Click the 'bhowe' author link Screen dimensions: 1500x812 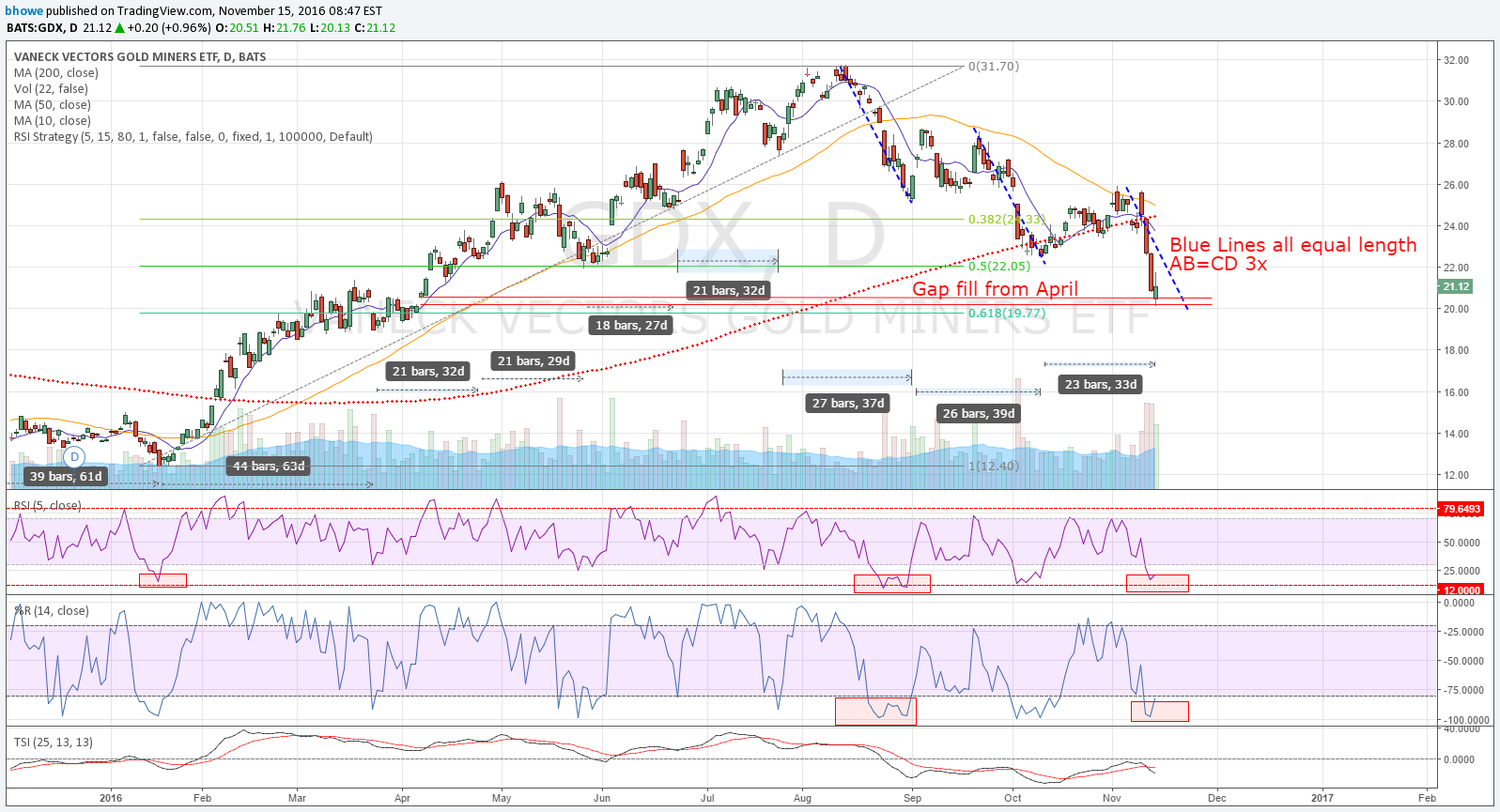[24, 11]
